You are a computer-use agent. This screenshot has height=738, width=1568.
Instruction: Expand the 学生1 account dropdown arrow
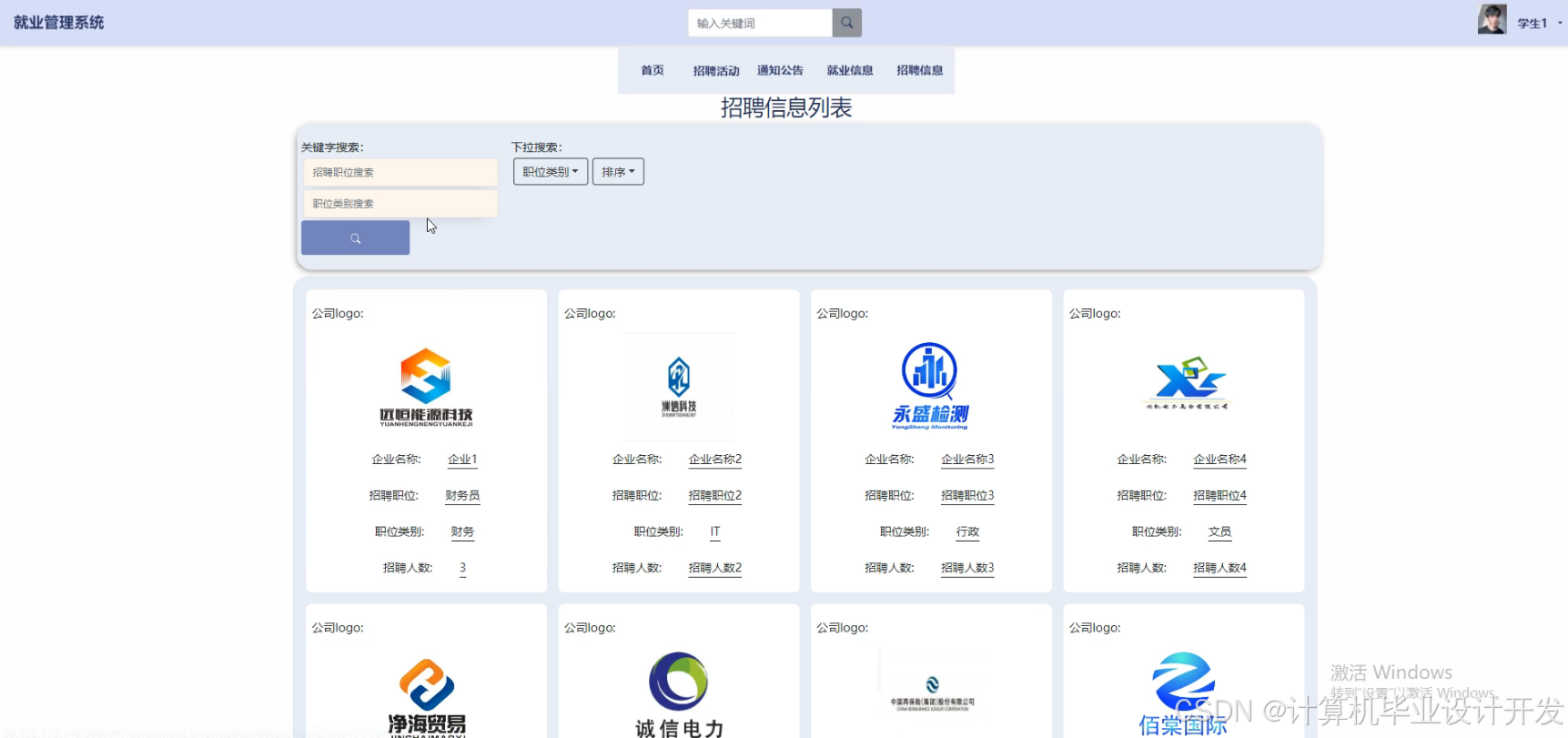(x=1560, y=23)
